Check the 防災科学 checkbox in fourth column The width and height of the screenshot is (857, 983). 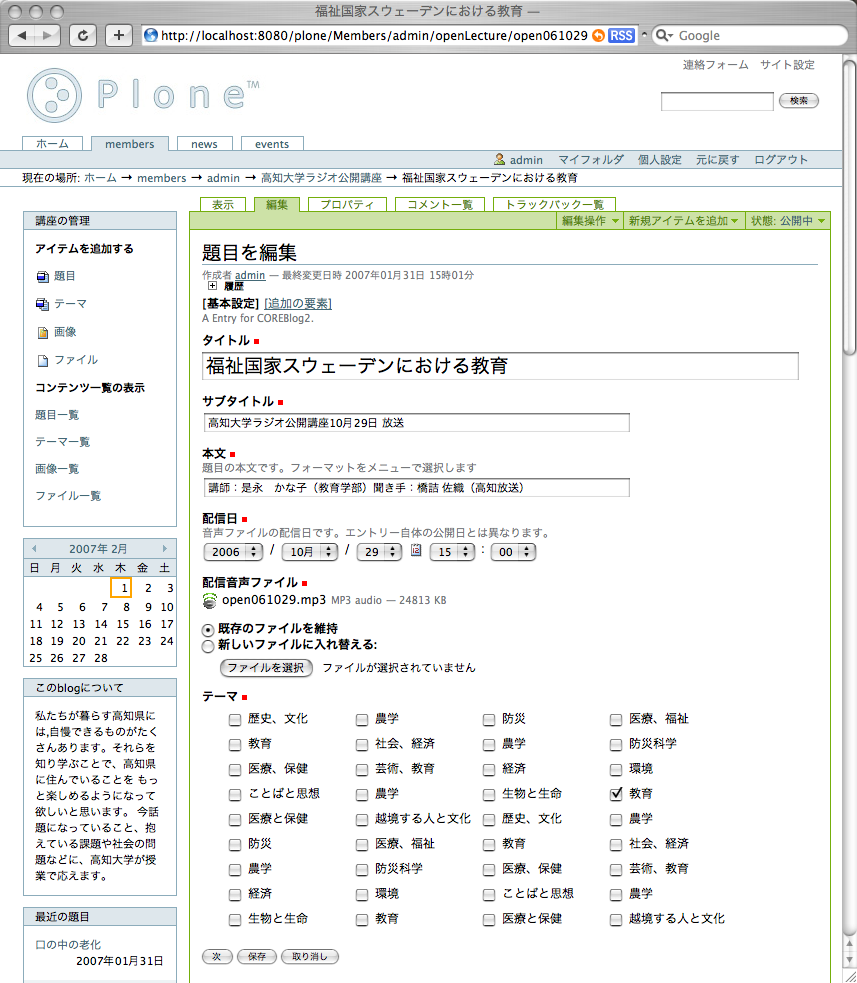coord(616,744)
